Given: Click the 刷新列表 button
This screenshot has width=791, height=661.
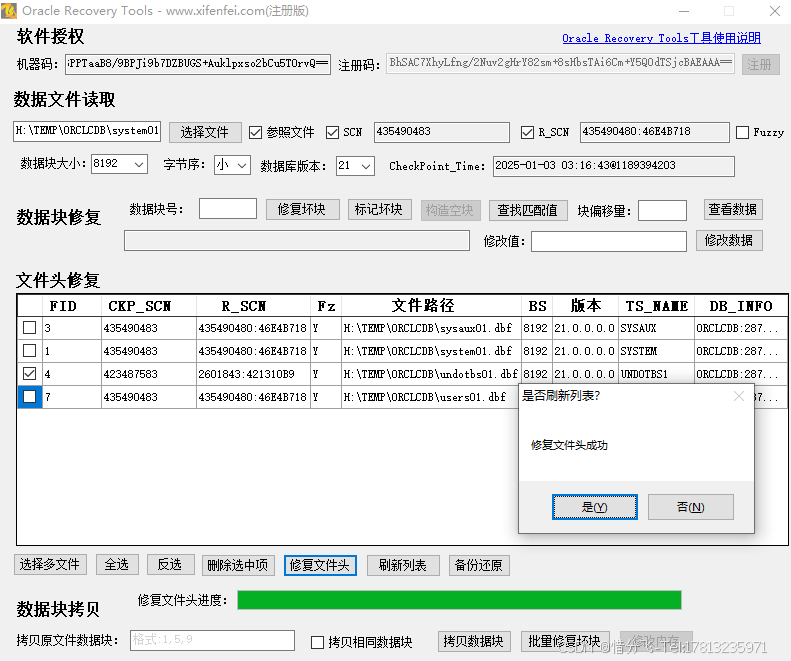Looking at the screenshot, I should click(x=403, y=565).
